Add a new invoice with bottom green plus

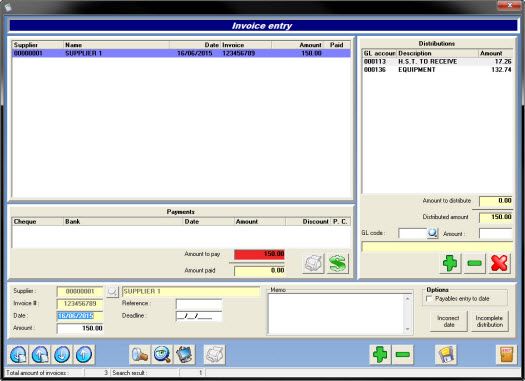[380, 355]
